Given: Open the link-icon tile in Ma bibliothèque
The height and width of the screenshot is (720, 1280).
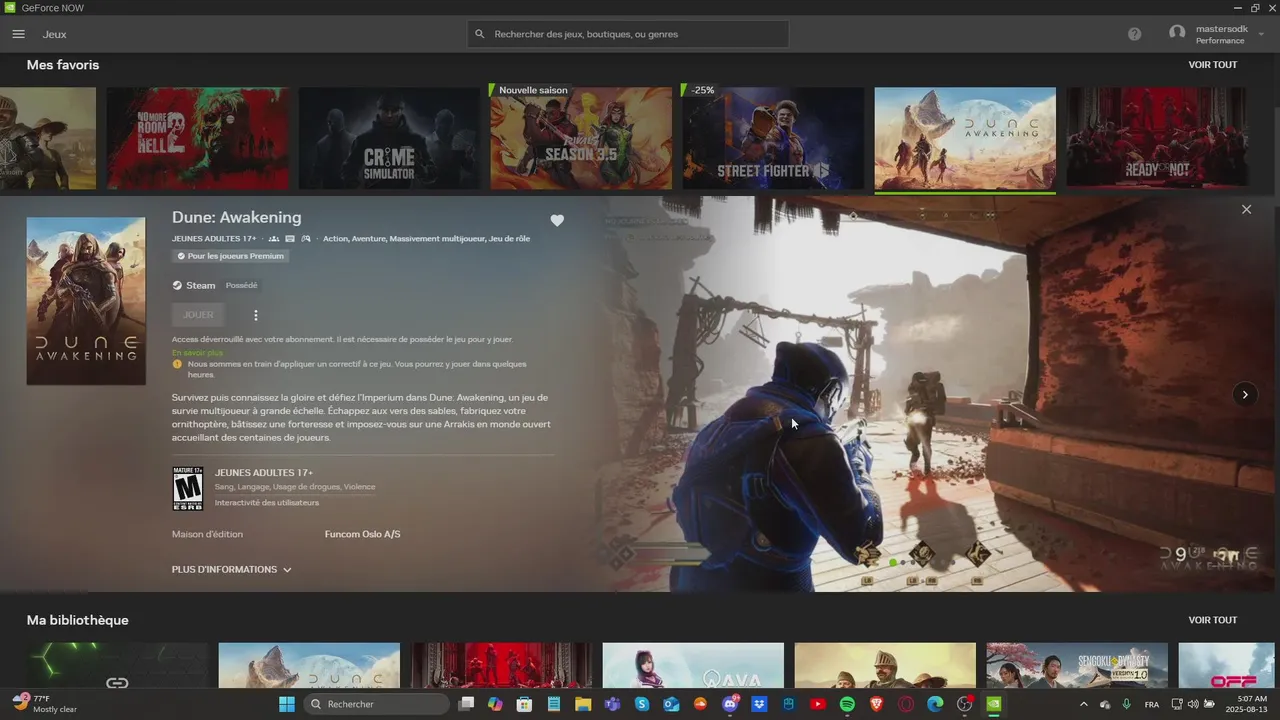Looking at the screenshot, I should click(x=117, y=665).
